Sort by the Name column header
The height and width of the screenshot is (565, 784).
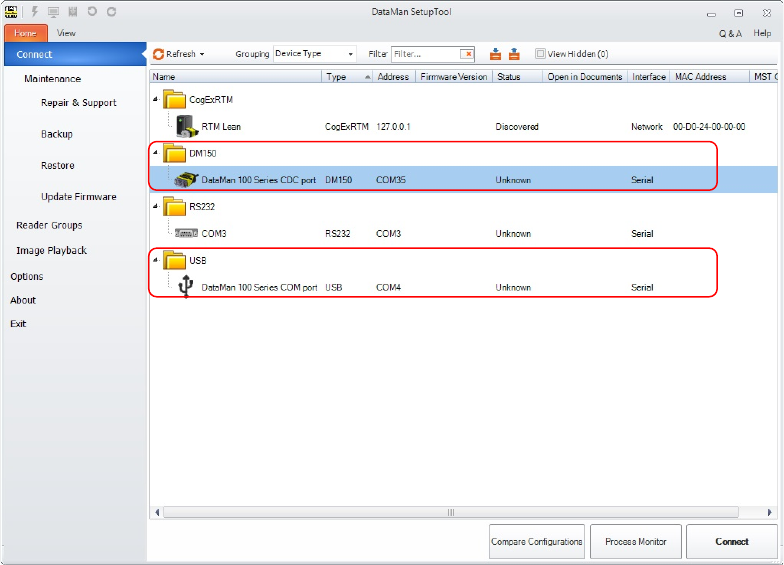(x=236, y=76)
